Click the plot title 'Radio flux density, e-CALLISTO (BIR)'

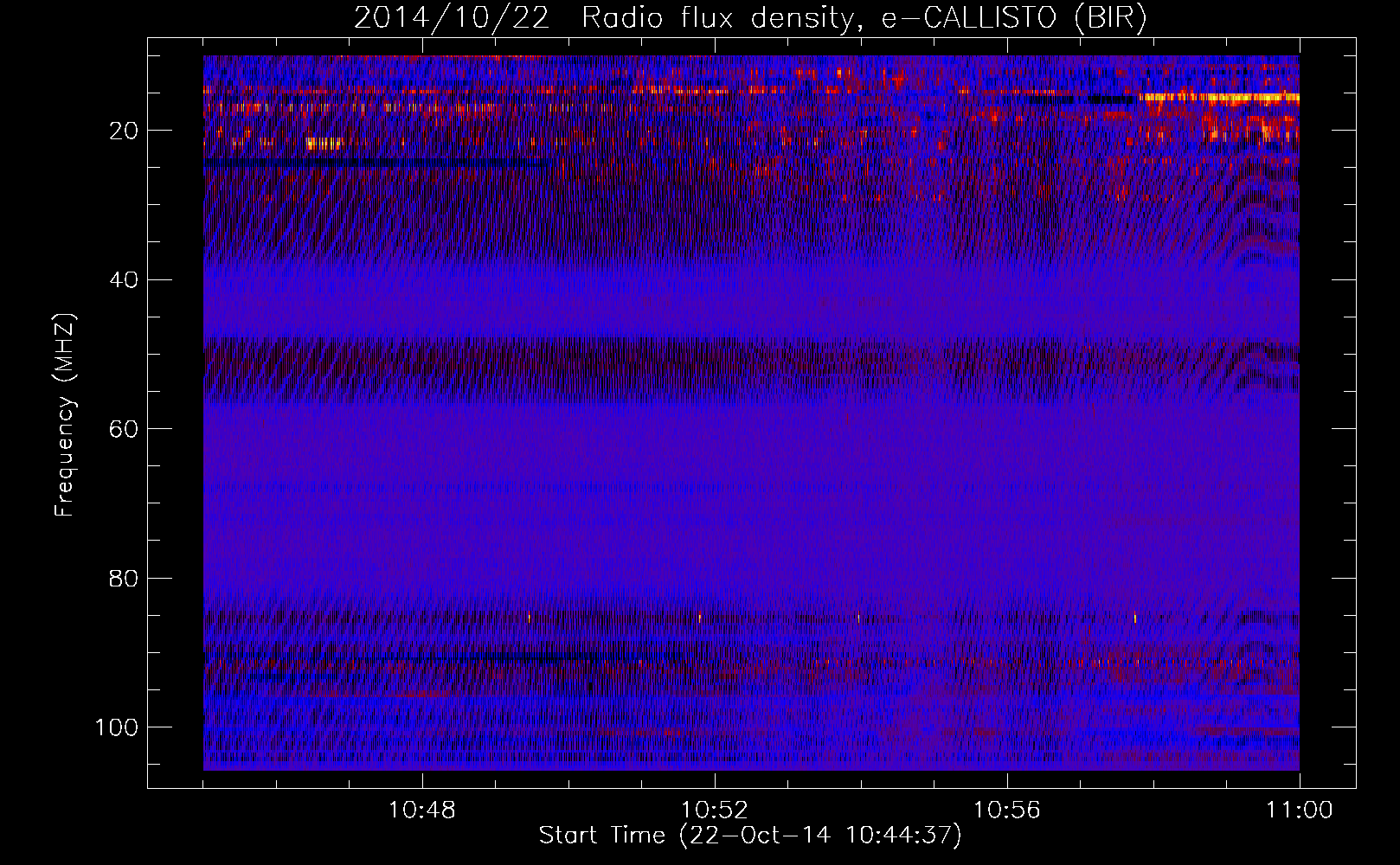coord(864,18)
